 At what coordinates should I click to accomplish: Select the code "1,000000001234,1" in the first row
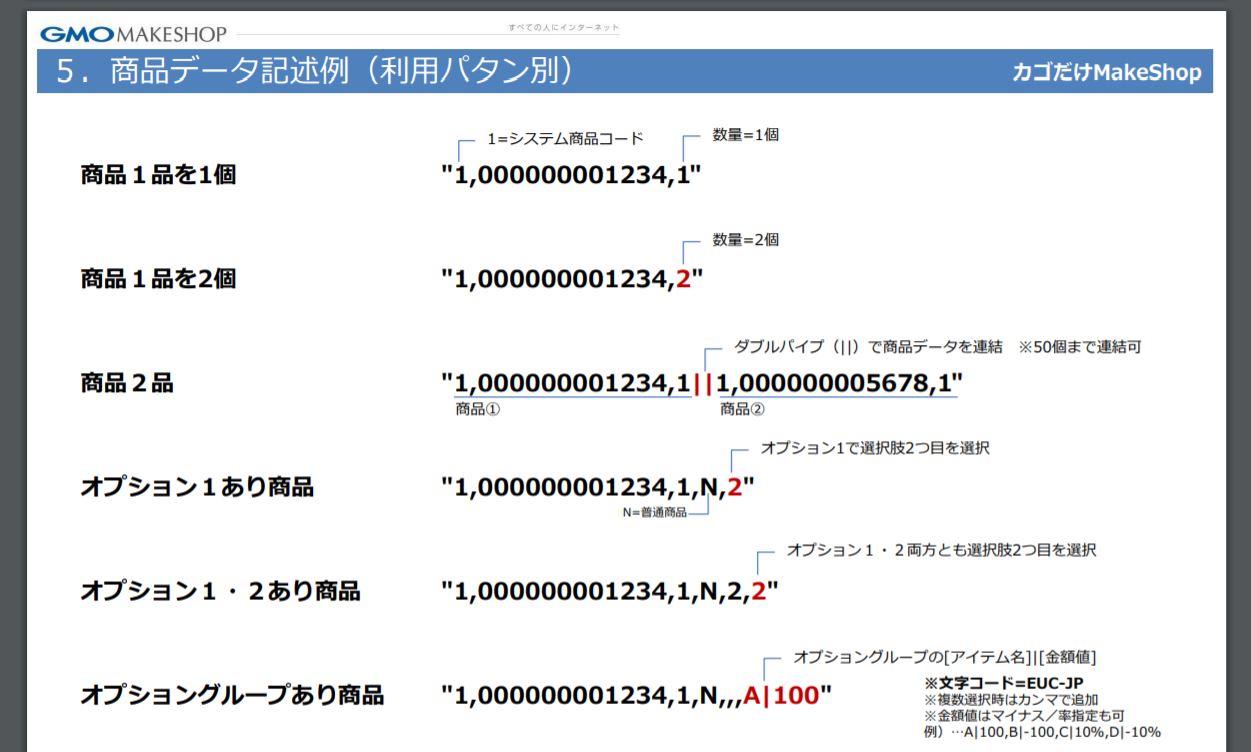pos(571,175)
